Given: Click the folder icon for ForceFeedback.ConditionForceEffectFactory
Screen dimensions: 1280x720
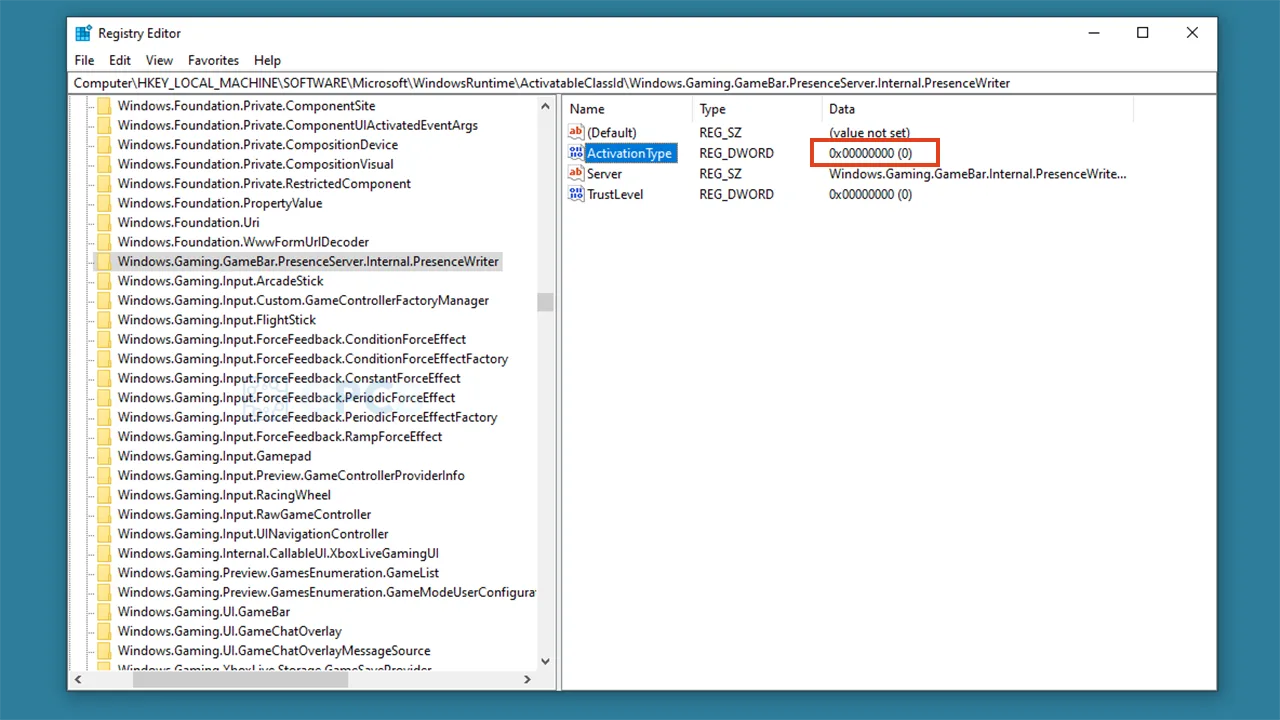Looking at the screenshot, I should (x=104, y=359).
